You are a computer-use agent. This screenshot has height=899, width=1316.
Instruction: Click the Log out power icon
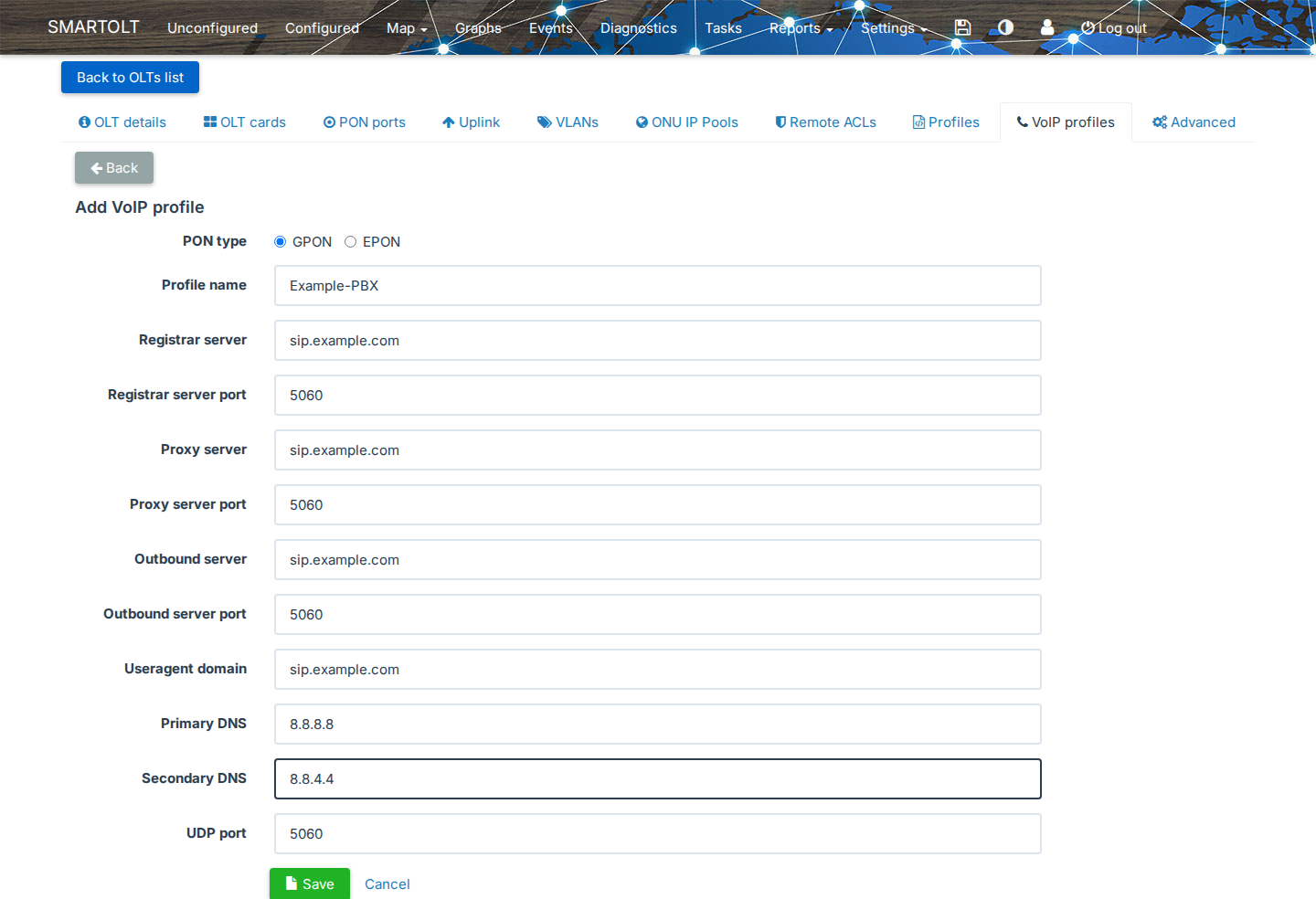click(x=1088, y=28)
